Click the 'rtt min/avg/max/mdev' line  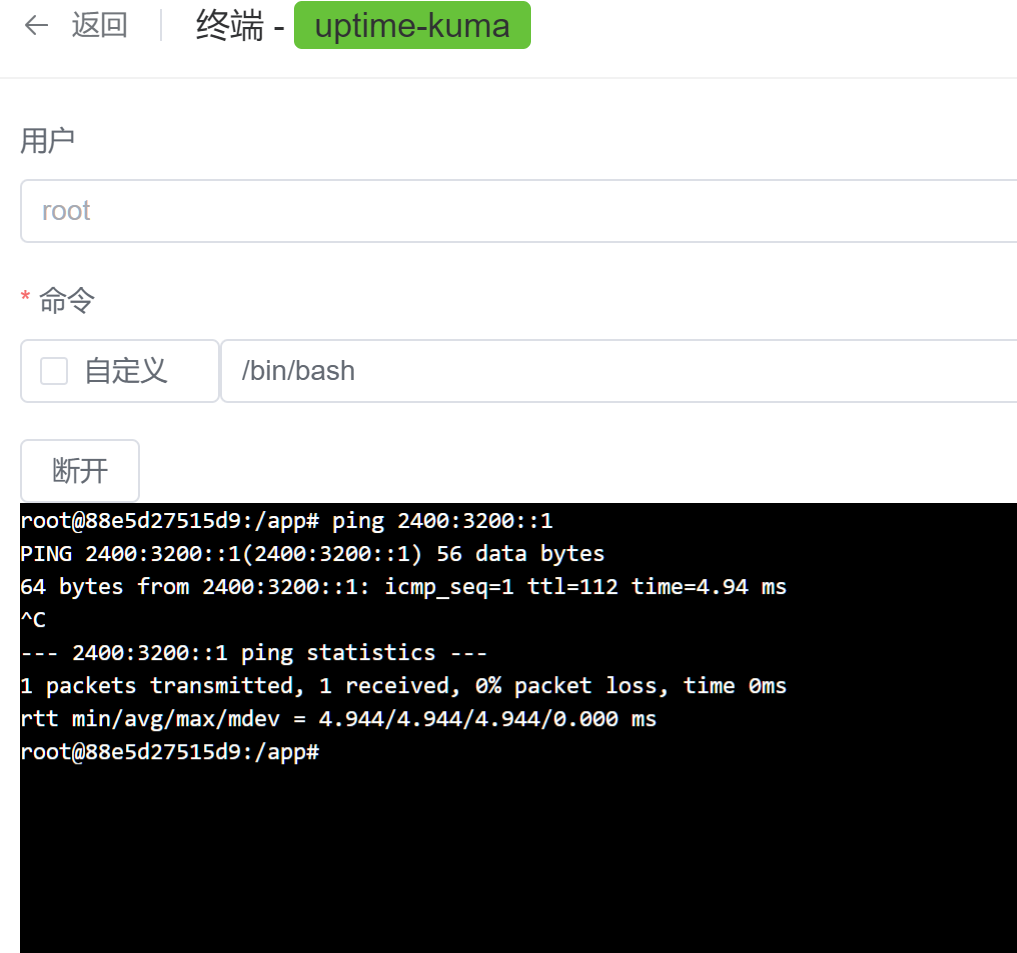pos(339,719)
